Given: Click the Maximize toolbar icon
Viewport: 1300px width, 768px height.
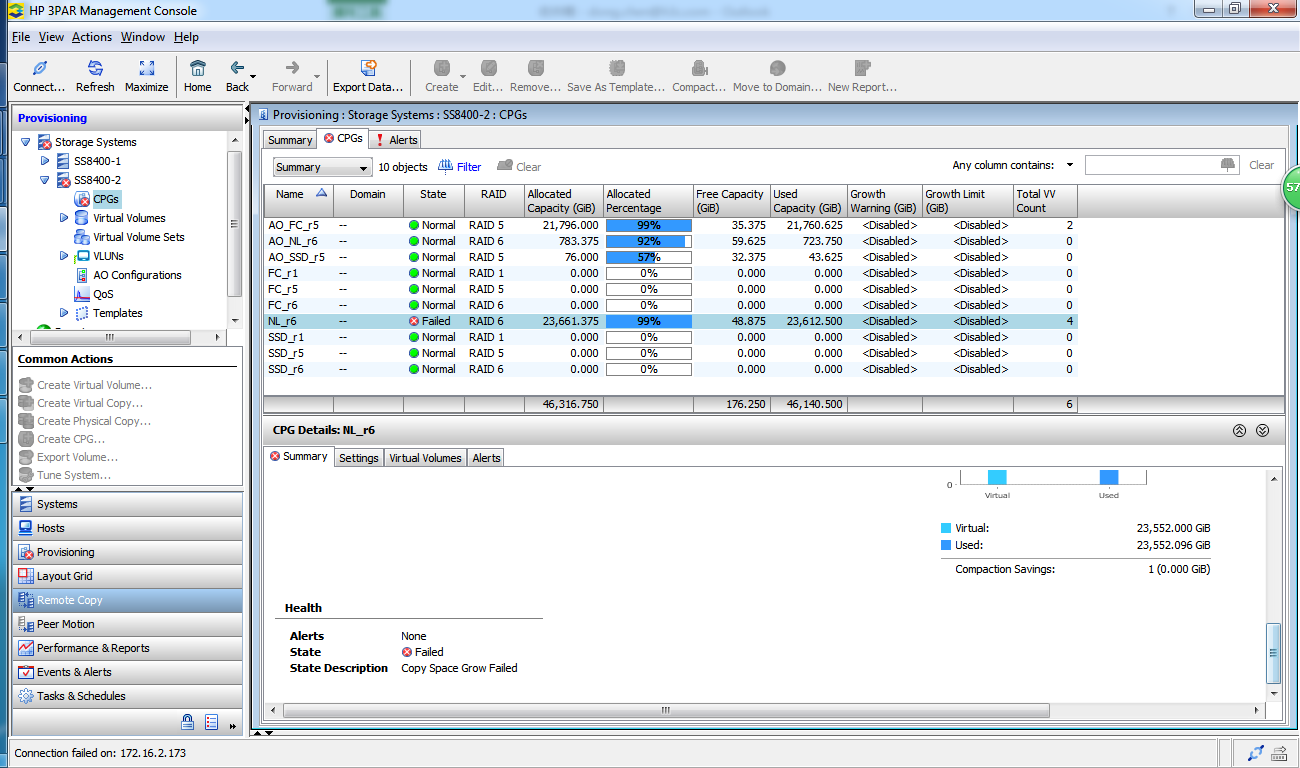Looking at the screenshot, I should coord(147,68).
